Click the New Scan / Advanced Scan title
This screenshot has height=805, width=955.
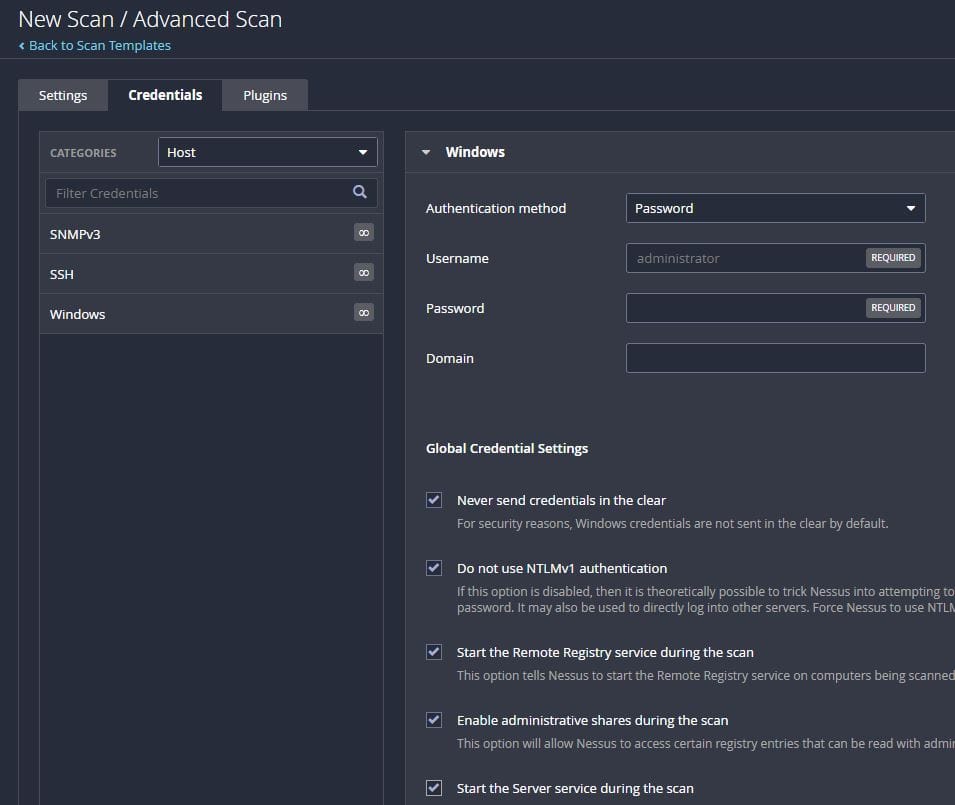[x=150, y=19]
